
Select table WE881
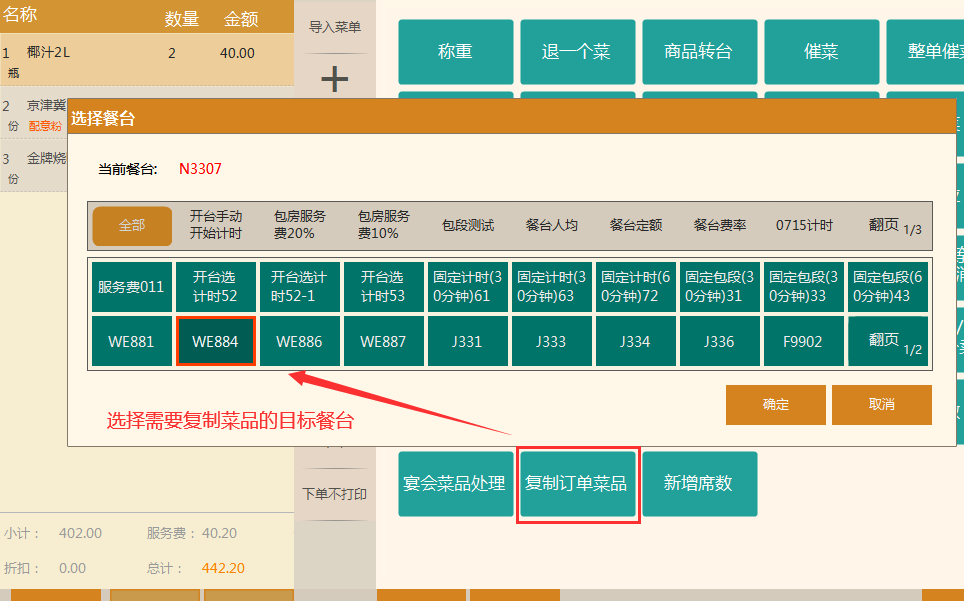pyautogui.click(x=131, y=341)
